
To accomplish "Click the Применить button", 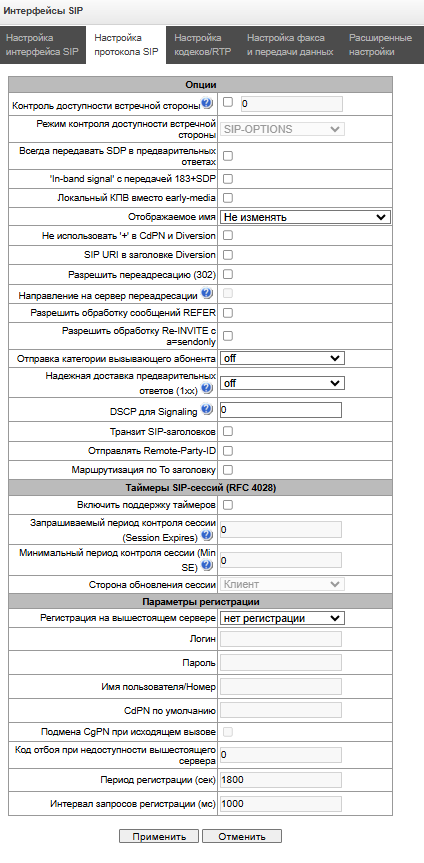I will point(159,837).
